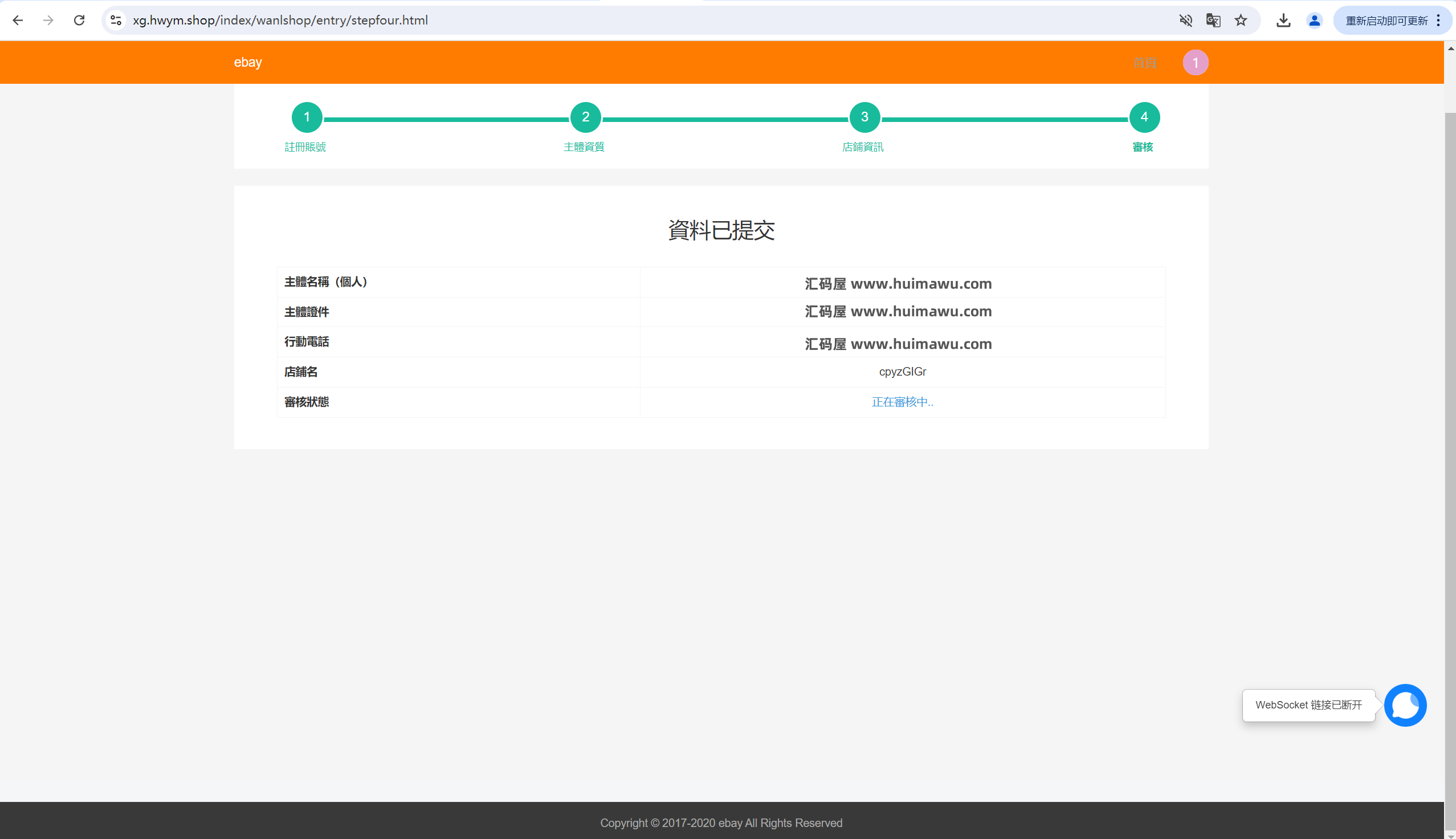This screenshot has height=839, width=1456.
Task: Select step 1 註冊賬號 circle
Action: coord(307,117)
